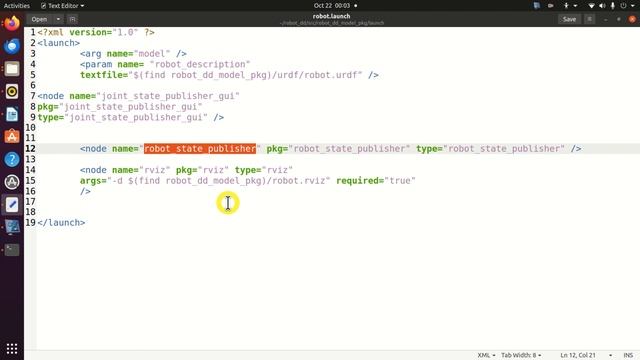Click the new document tab icon beside Open
Screen dimensions: 640x360
(x=72, y=19)
